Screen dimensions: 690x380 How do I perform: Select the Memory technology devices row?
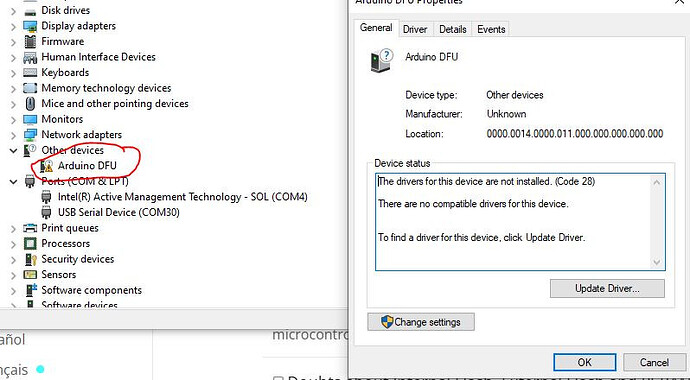tap(106, 88)
